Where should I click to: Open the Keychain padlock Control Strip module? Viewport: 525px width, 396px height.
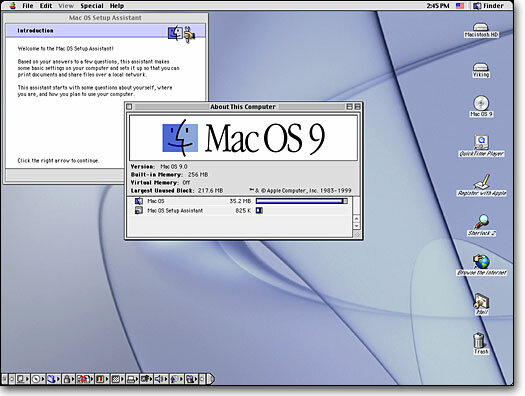tap(68, 379)
